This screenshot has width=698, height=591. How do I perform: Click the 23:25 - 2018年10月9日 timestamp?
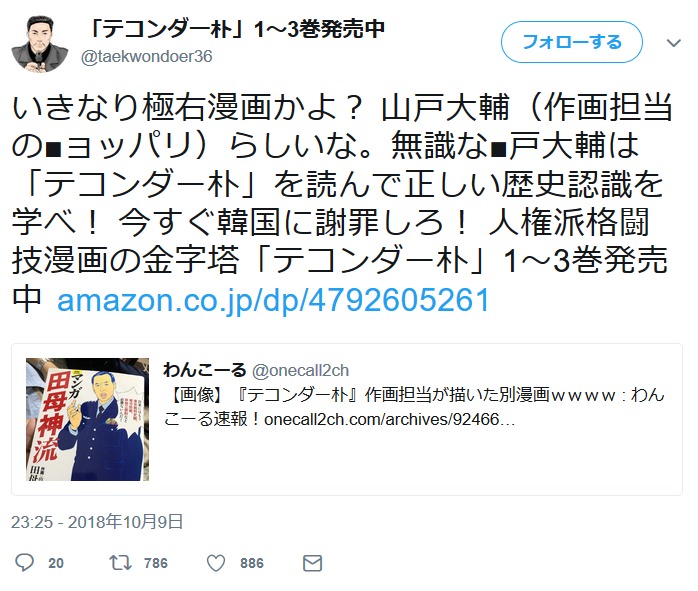click(97, 522)
